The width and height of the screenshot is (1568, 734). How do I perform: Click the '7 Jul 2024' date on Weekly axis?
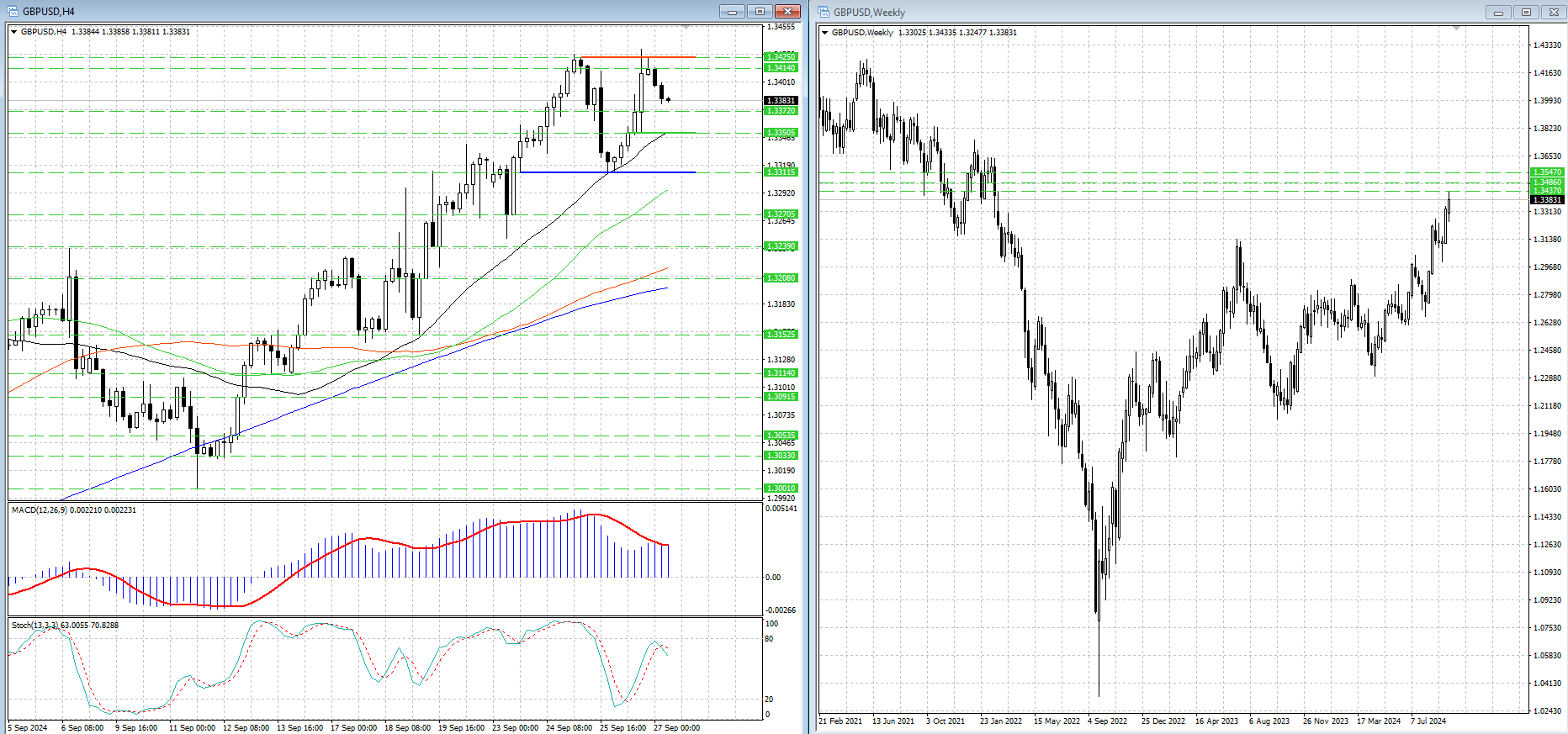click(1428, 721)
